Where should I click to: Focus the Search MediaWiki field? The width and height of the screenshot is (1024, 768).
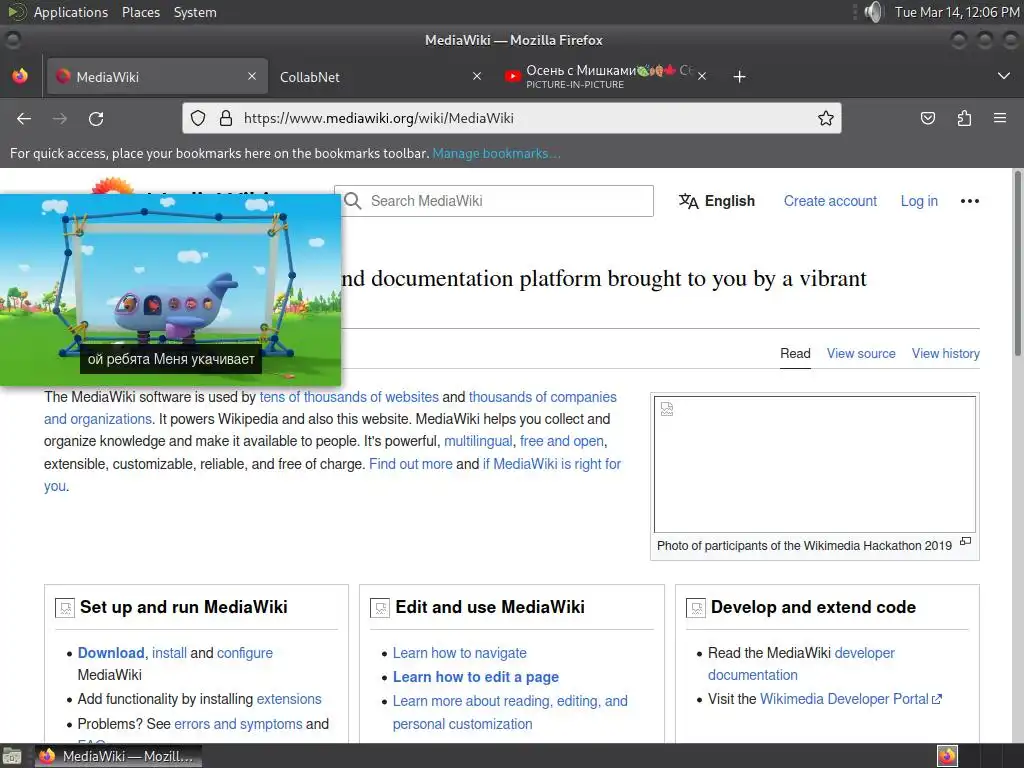coord(494,201)
